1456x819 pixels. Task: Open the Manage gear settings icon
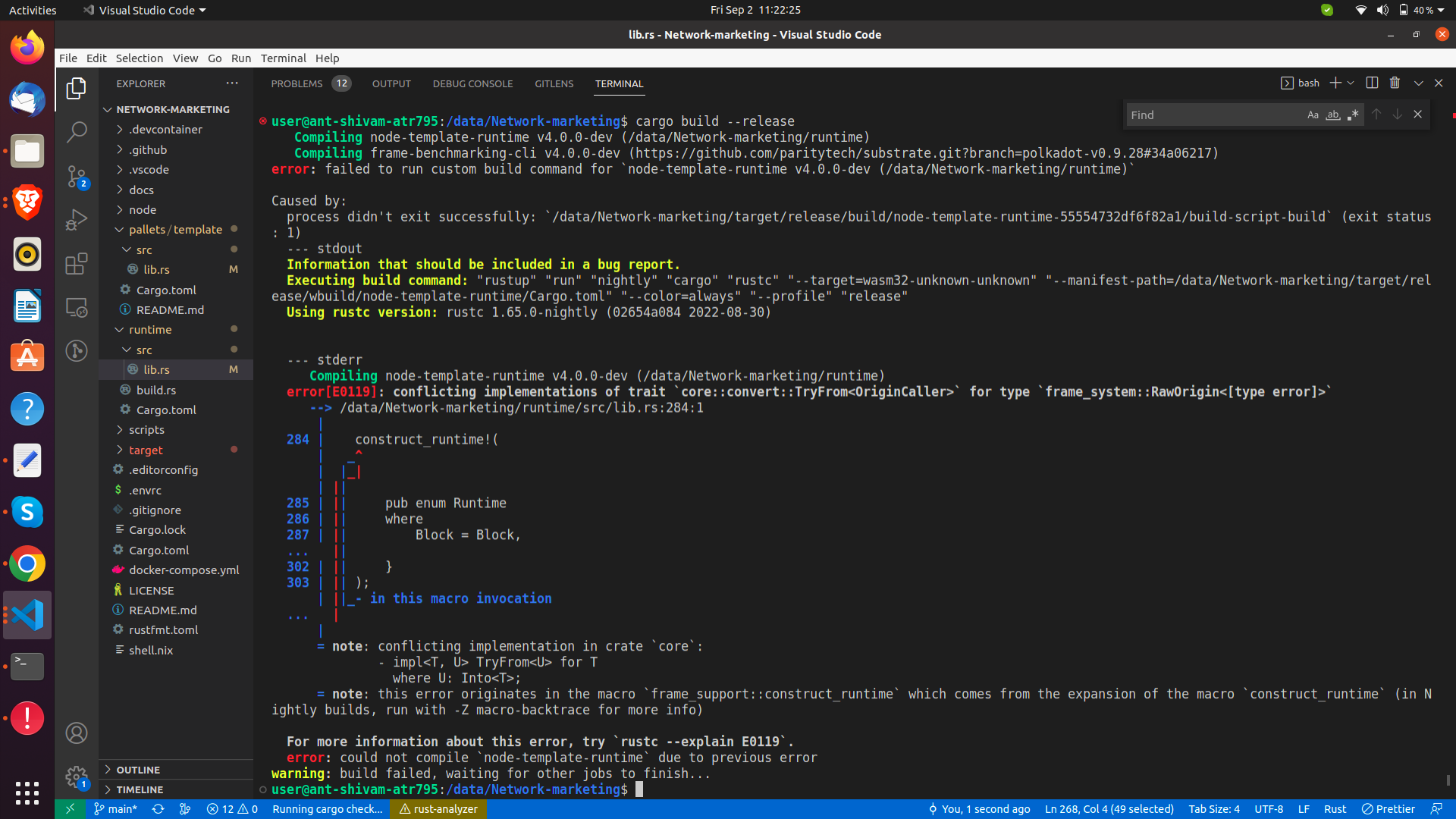click(77, 777)
